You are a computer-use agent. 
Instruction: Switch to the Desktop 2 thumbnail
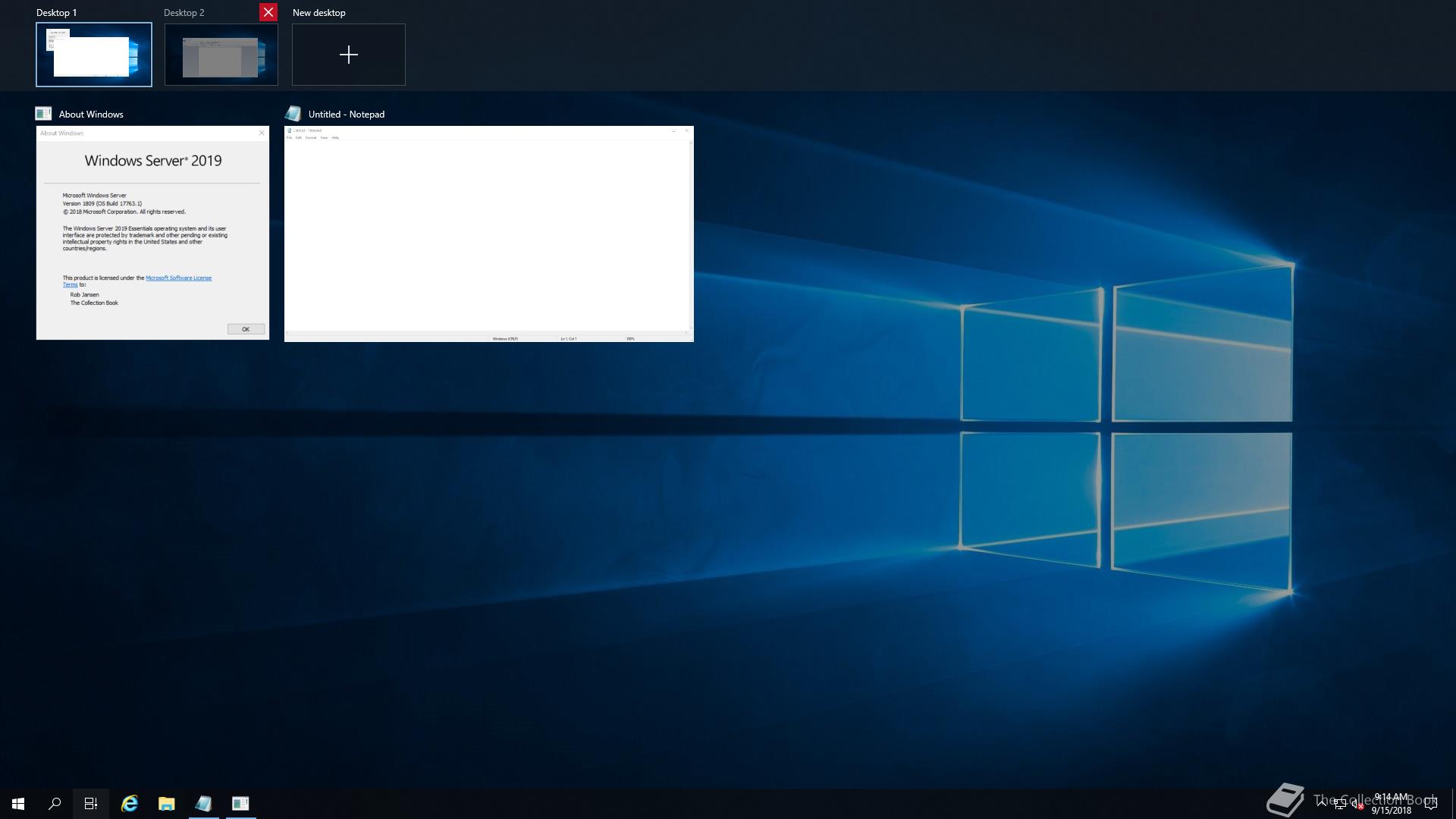click(221, 55)
